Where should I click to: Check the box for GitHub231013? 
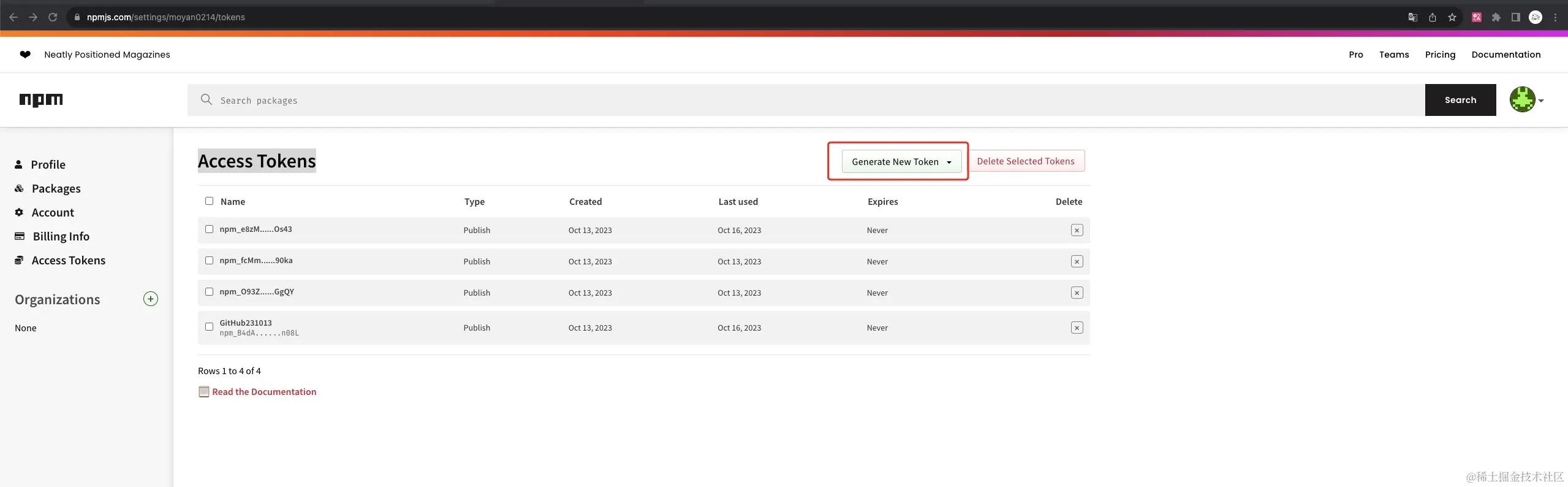tap(209, 326)
